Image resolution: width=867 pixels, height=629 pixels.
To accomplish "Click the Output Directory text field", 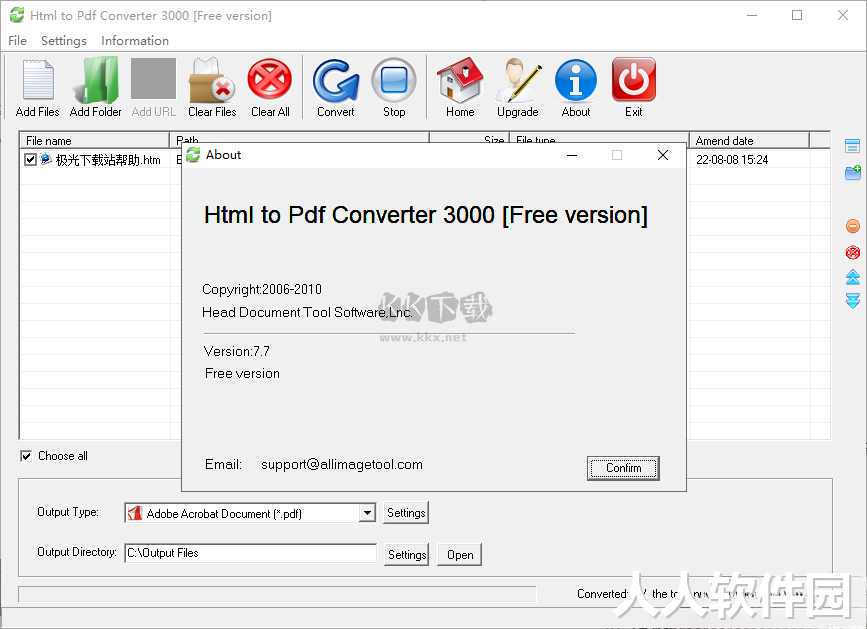I will (x=250, y=553).
